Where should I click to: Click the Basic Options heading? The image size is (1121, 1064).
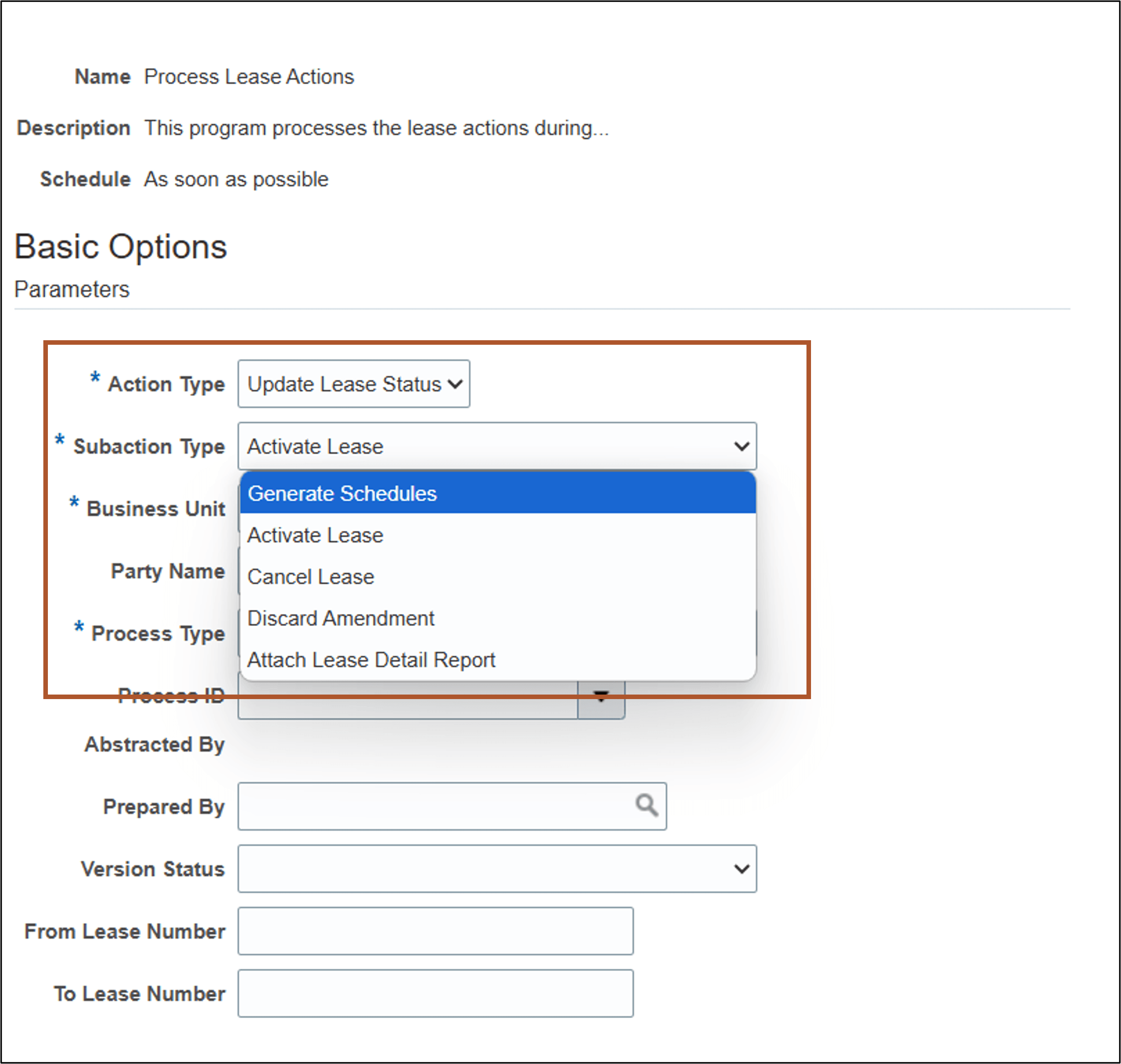(x=120, y=246)
